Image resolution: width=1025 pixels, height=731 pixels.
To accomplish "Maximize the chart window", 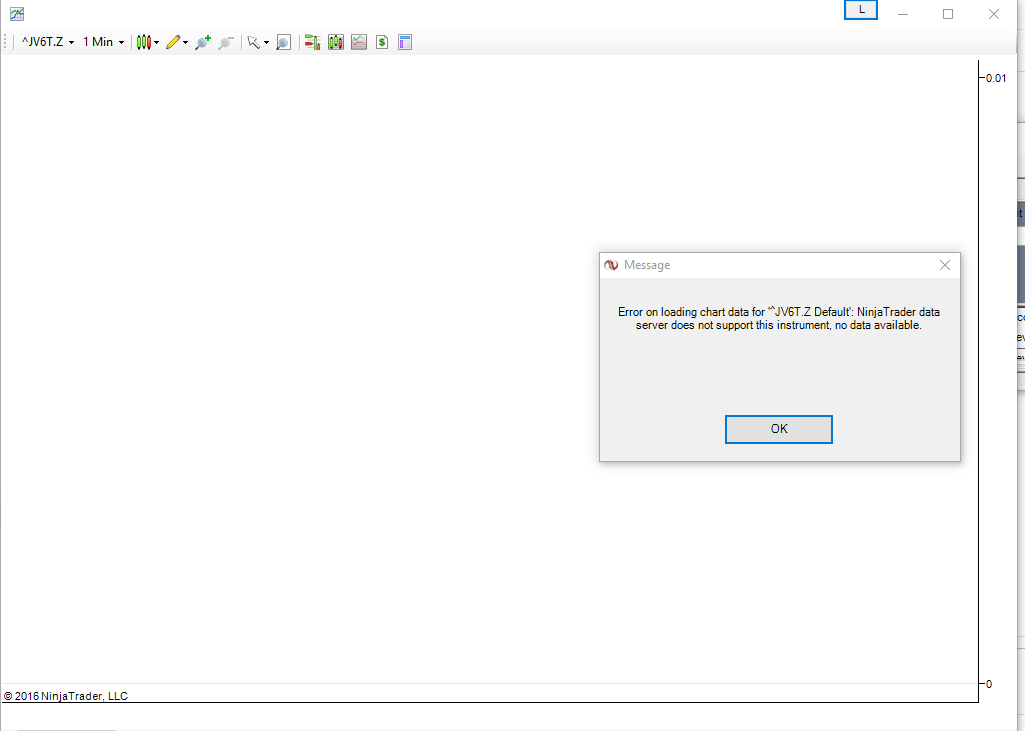I will [948, 14].
